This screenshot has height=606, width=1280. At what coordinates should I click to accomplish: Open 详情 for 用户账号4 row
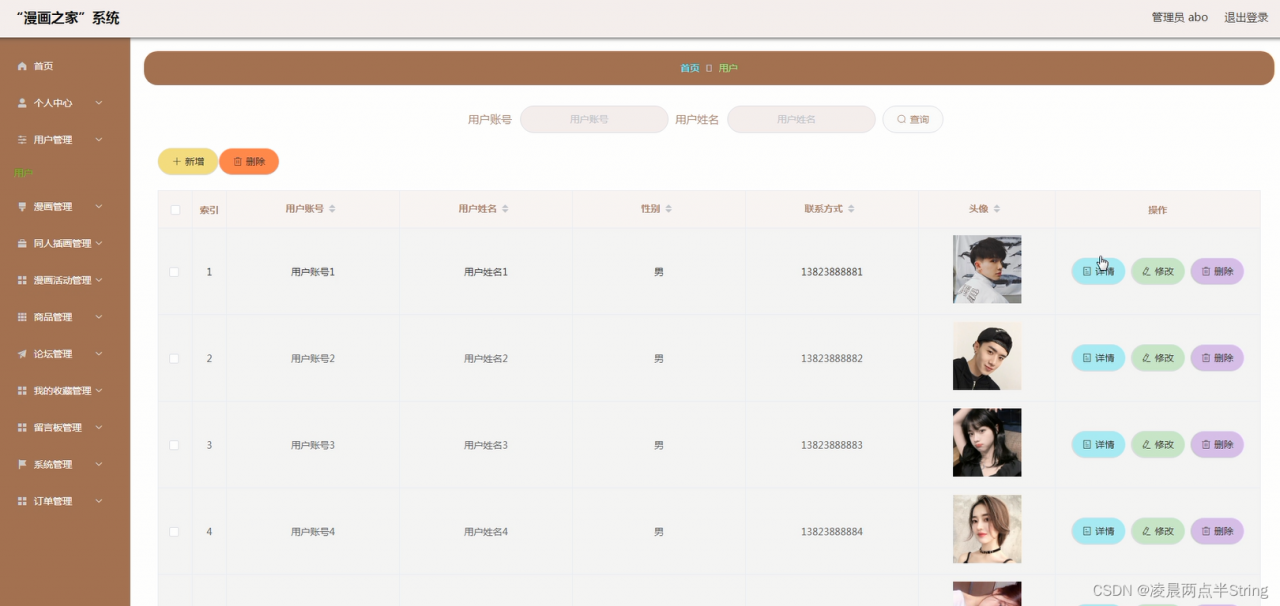[1098, 531]
